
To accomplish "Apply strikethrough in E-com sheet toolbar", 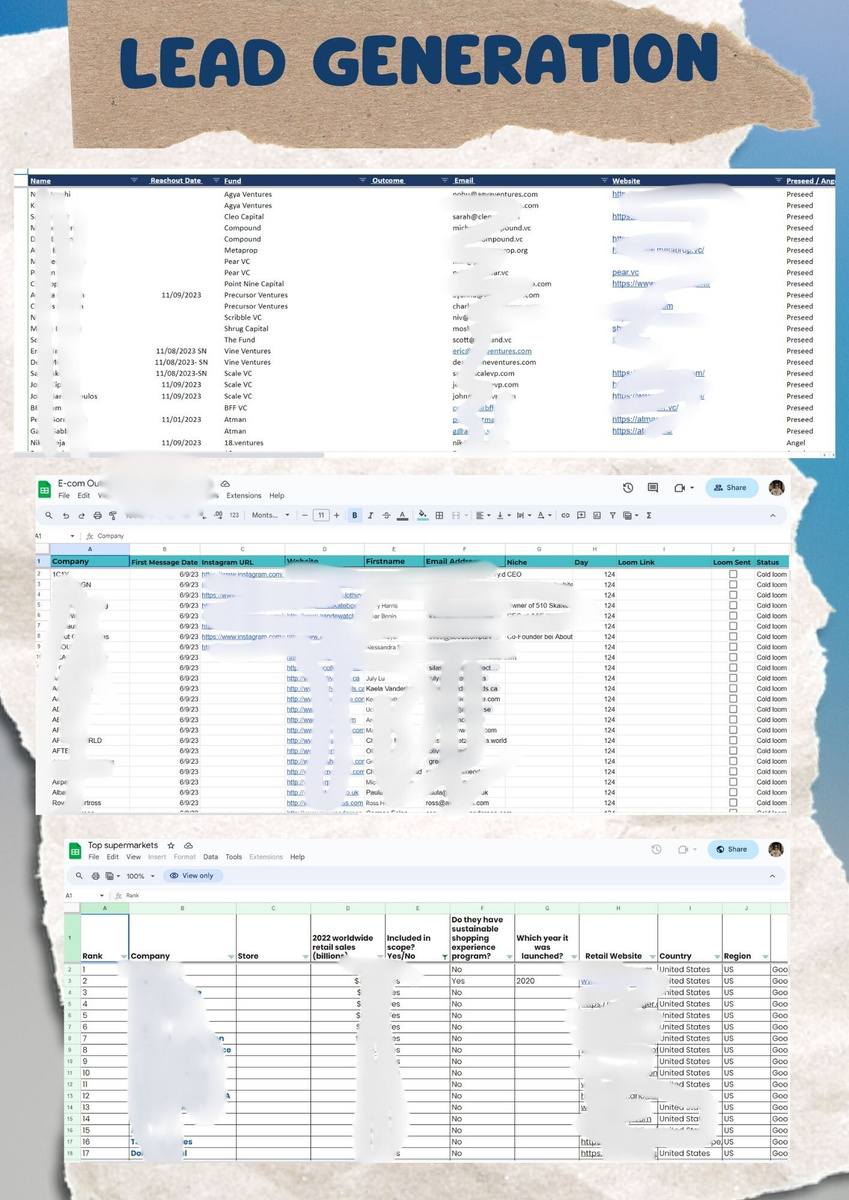I will point(386,515).
